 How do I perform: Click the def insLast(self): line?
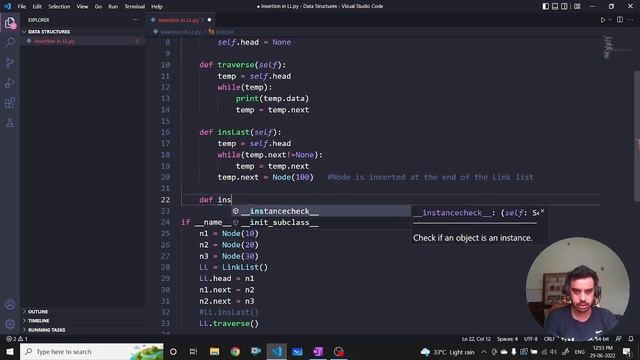pyautogui.click(x=240, y=132)
